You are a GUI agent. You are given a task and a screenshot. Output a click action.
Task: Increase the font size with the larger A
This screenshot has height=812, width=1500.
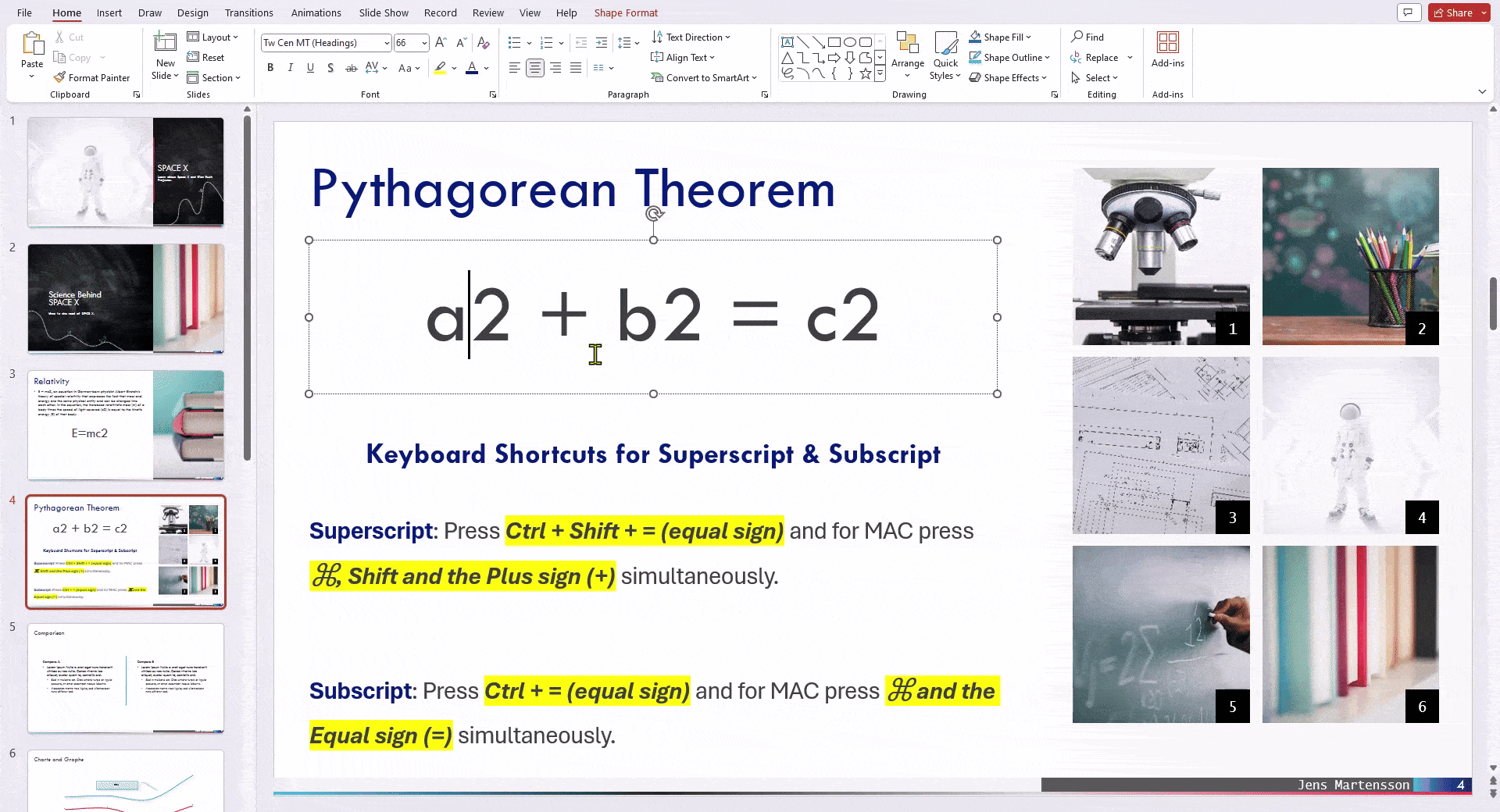click(x=441, y=43)
